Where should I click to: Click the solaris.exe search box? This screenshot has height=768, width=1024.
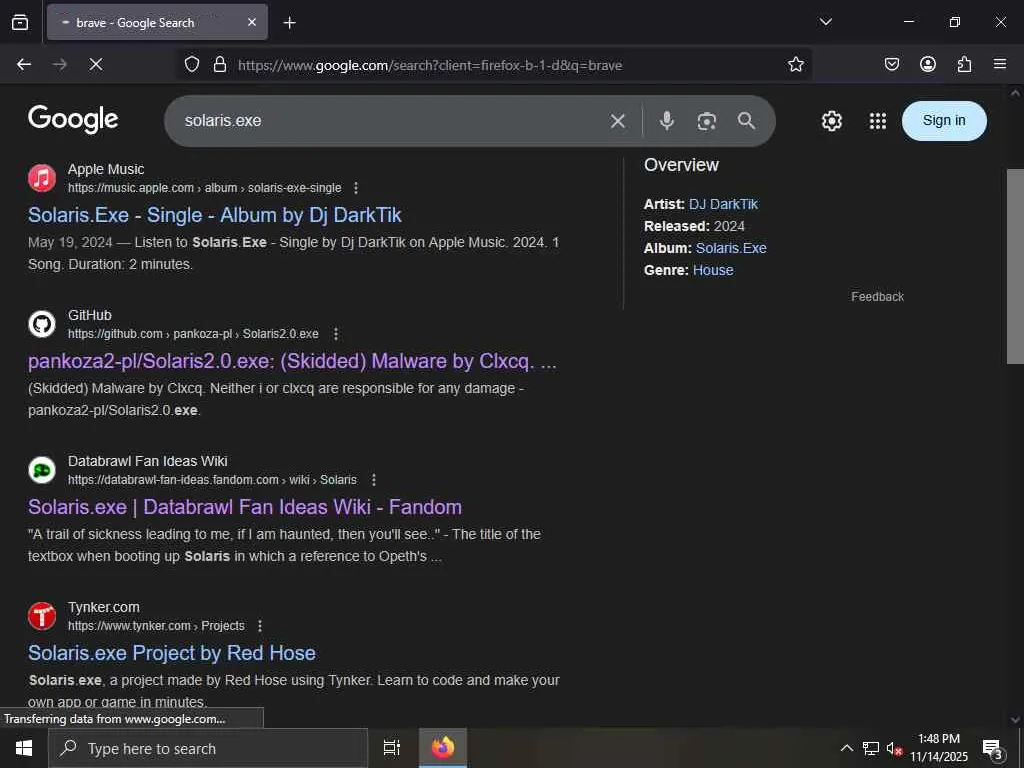385,121
